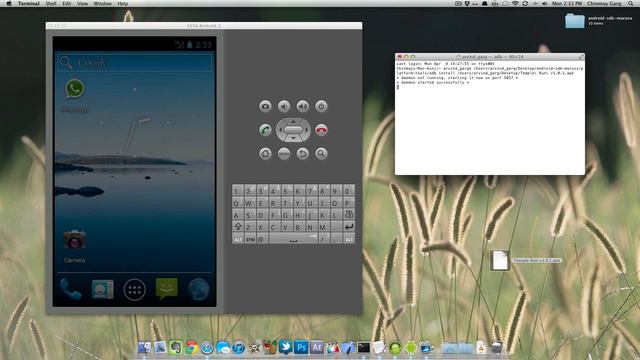Click the delete key on emulator keyboard
640x360 pixels.
click(349, 215)
